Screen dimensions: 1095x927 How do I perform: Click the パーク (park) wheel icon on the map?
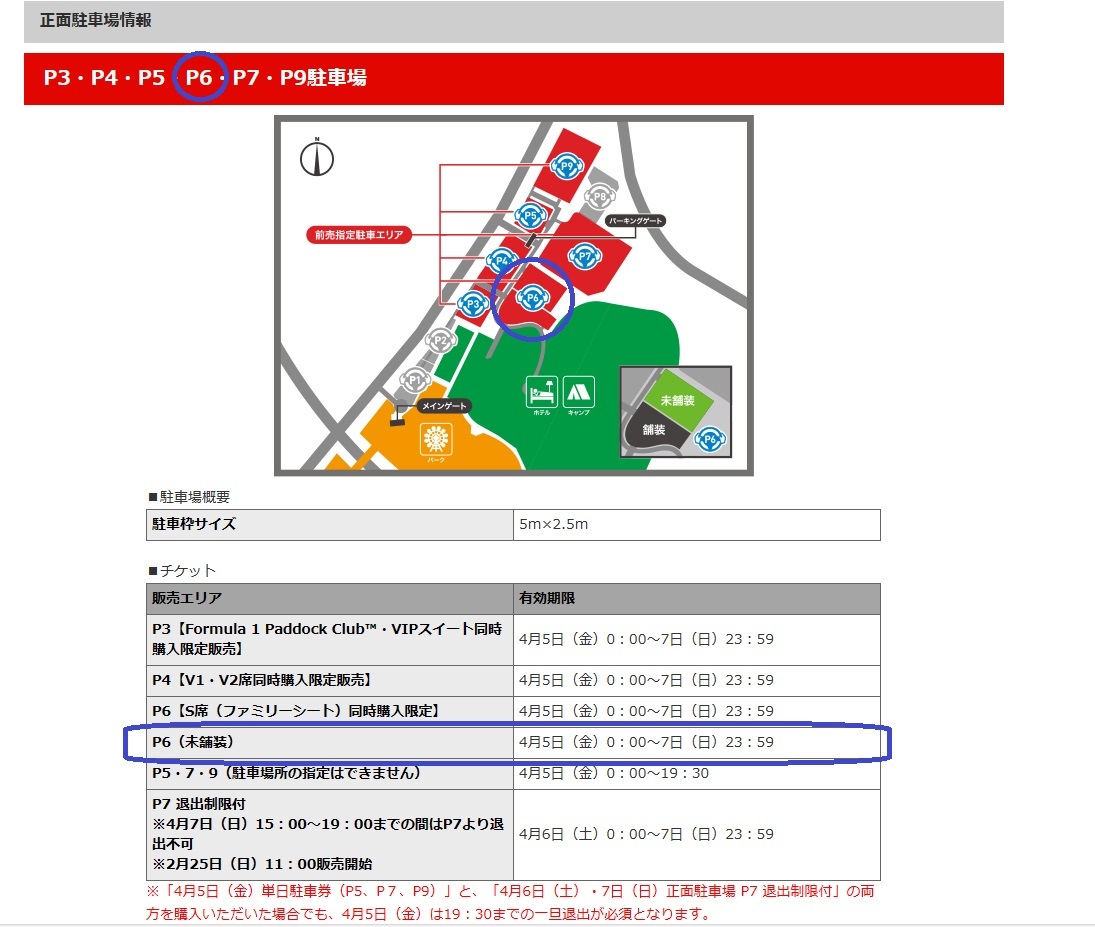[x=436, y=438]
